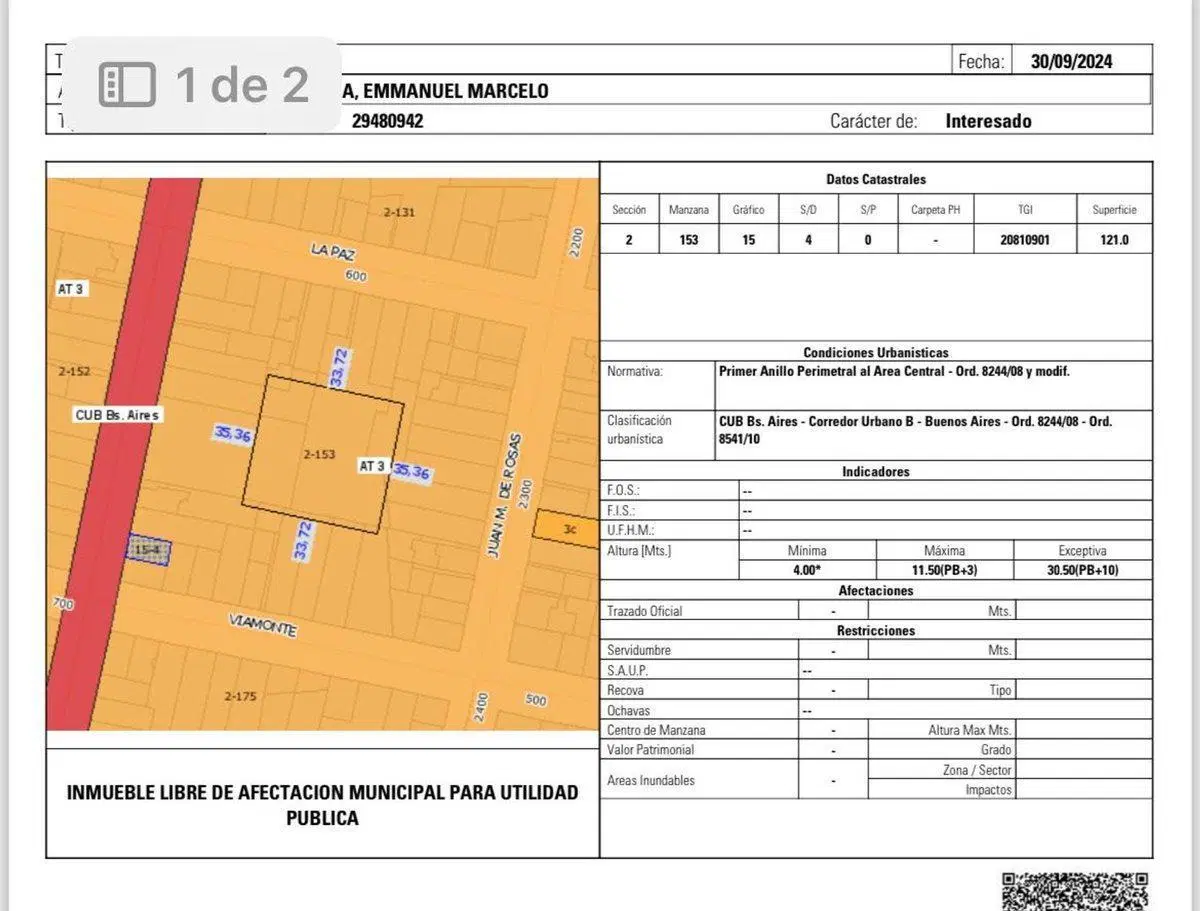
Task: Click the 'Carpeta PH' column header
Action: 936,210
